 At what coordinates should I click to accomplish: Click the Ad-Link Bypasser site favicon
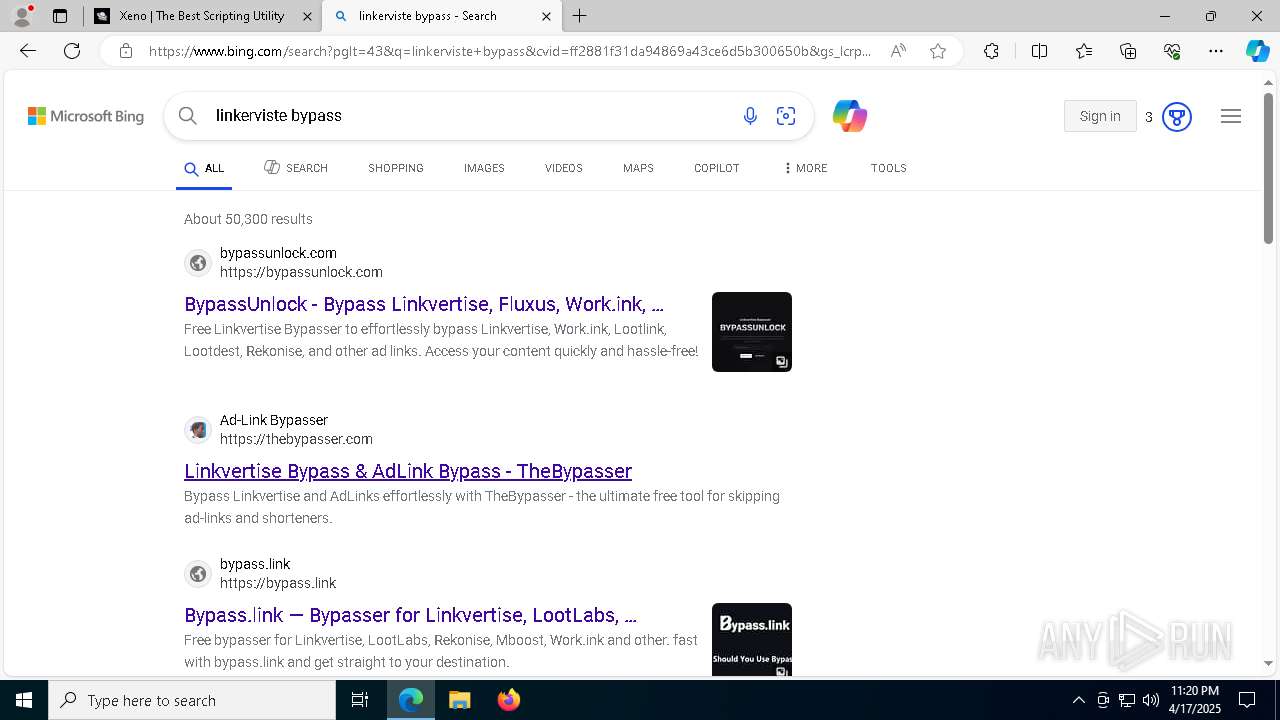click(x=198, y=430)
